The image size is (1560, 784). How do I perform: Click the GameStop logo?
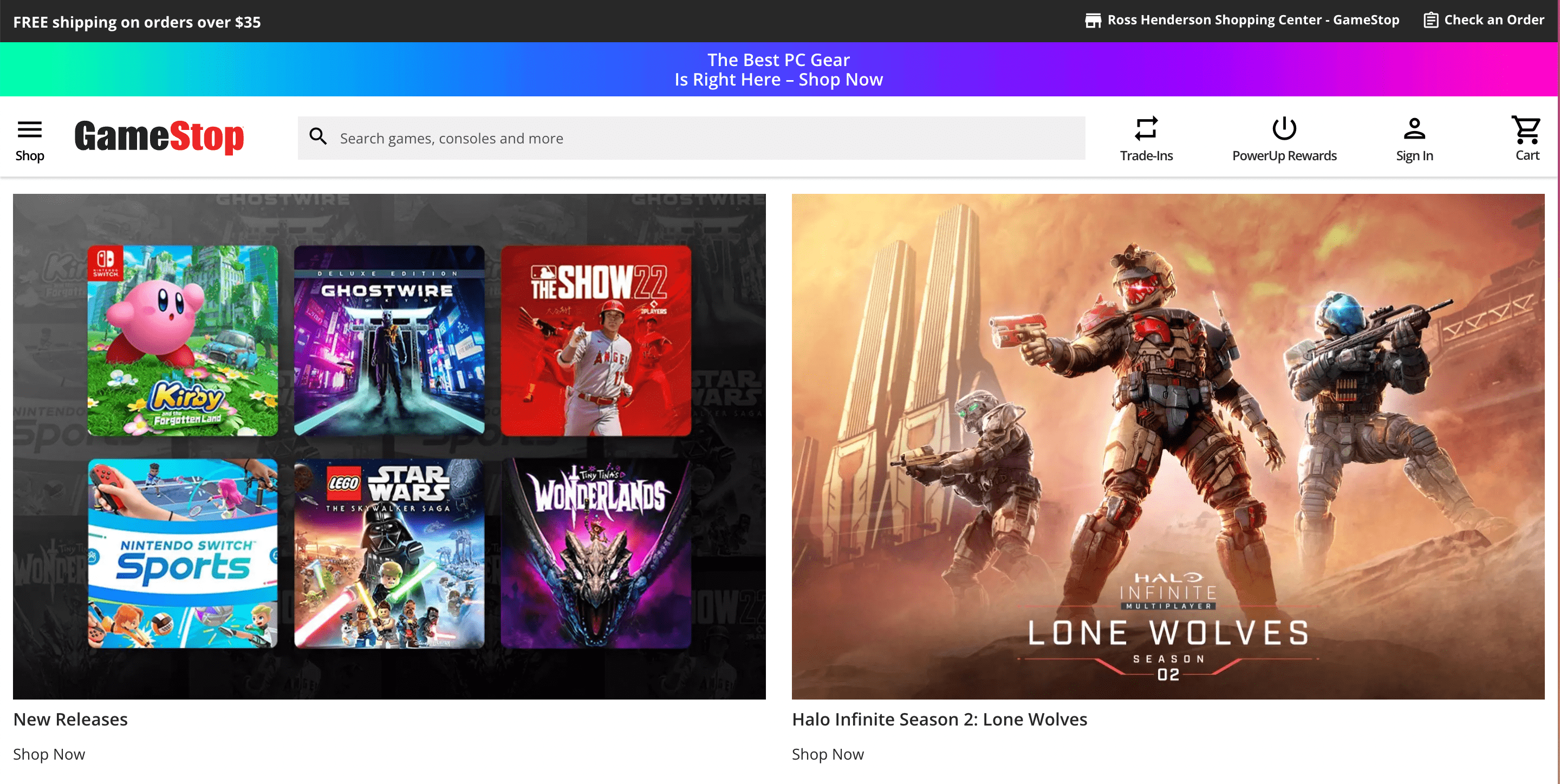click(x=159, y=137)
